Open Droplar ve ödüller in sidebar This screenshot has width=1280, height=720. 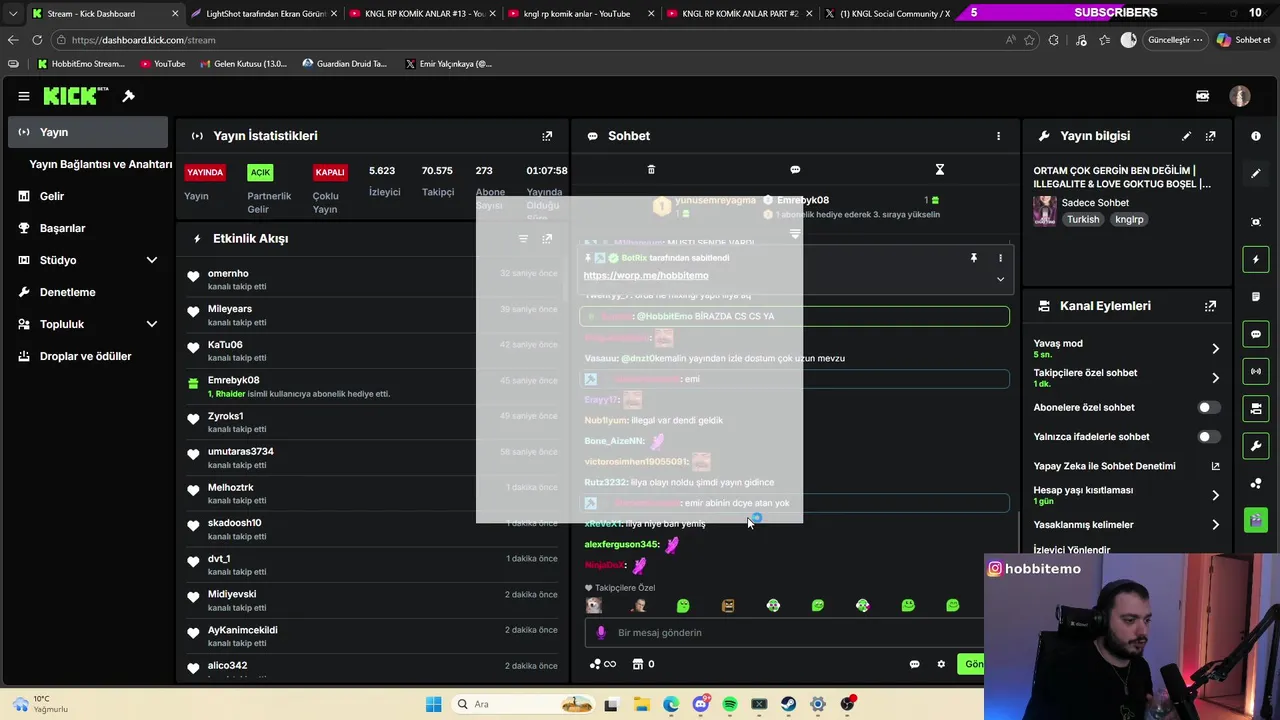pyautogui.click(x=85, y=356)
